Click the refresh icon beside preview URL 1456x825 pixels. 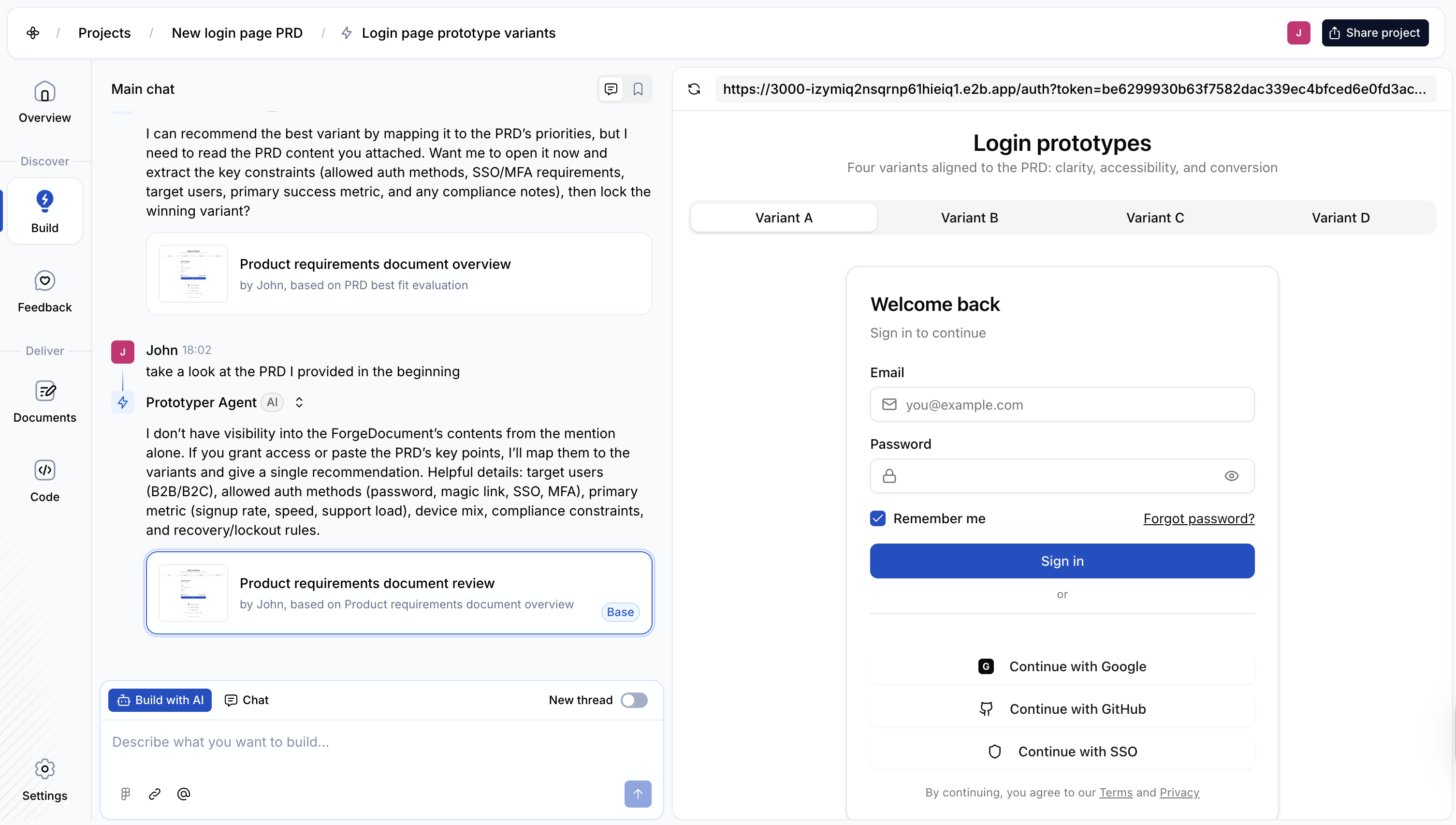point(694,89)
